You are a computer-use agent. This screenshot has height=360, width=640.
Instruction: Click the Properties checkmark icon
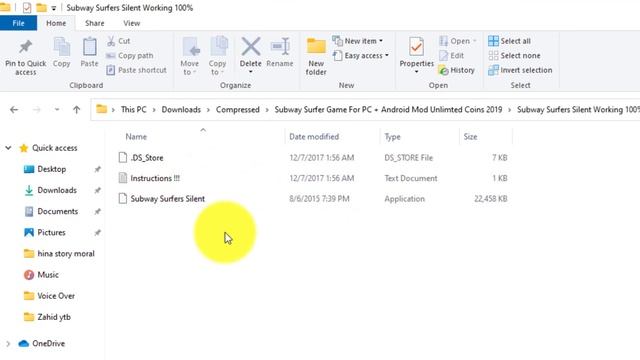[416, 47]
